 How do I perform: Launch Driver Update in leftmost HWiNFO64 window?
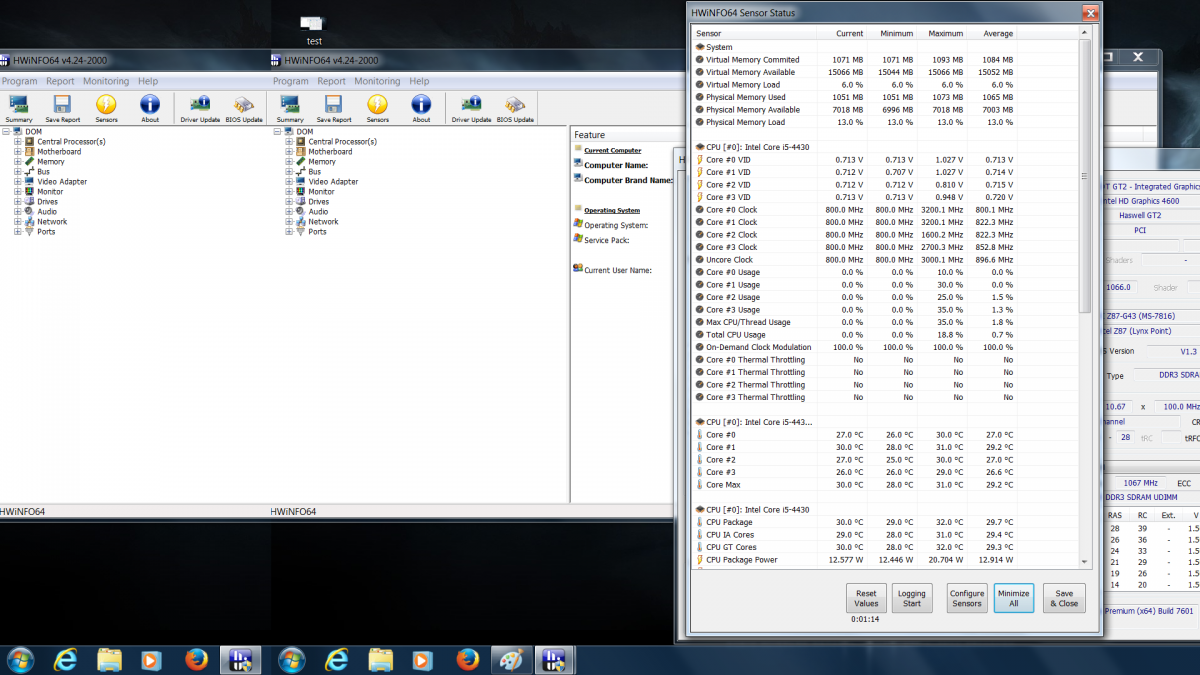pyautogui.click(x=200, y=108)
